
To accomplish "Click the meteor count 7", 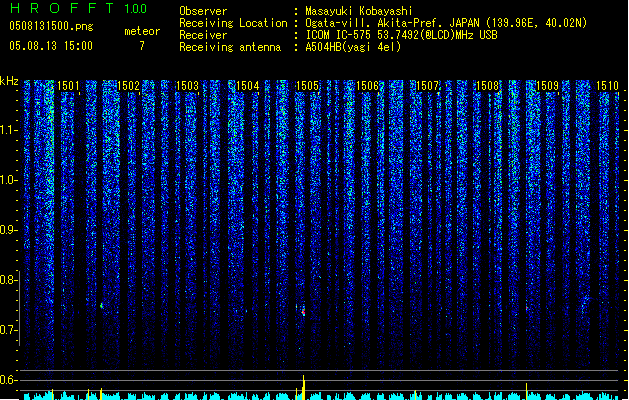I will (142, 46).
